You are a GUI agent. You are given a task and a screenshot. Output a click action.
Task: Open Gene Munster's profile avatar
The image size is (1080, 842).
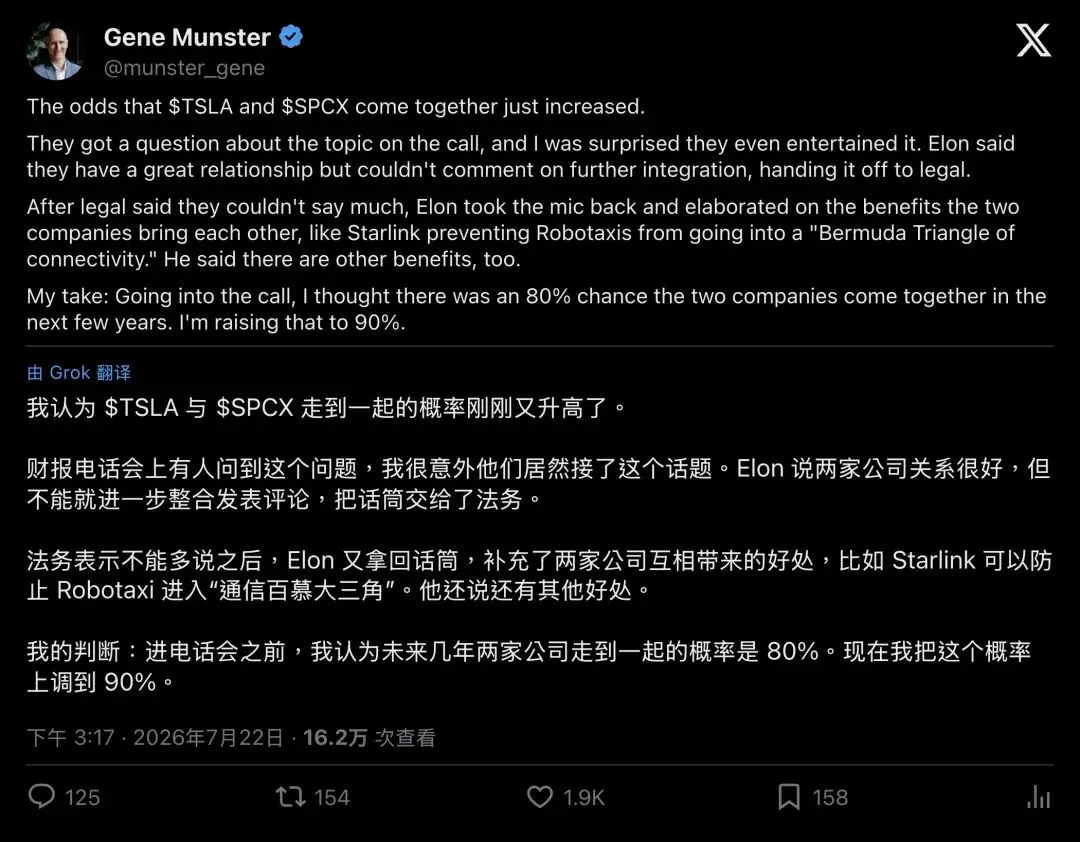[x=55, y=52]
